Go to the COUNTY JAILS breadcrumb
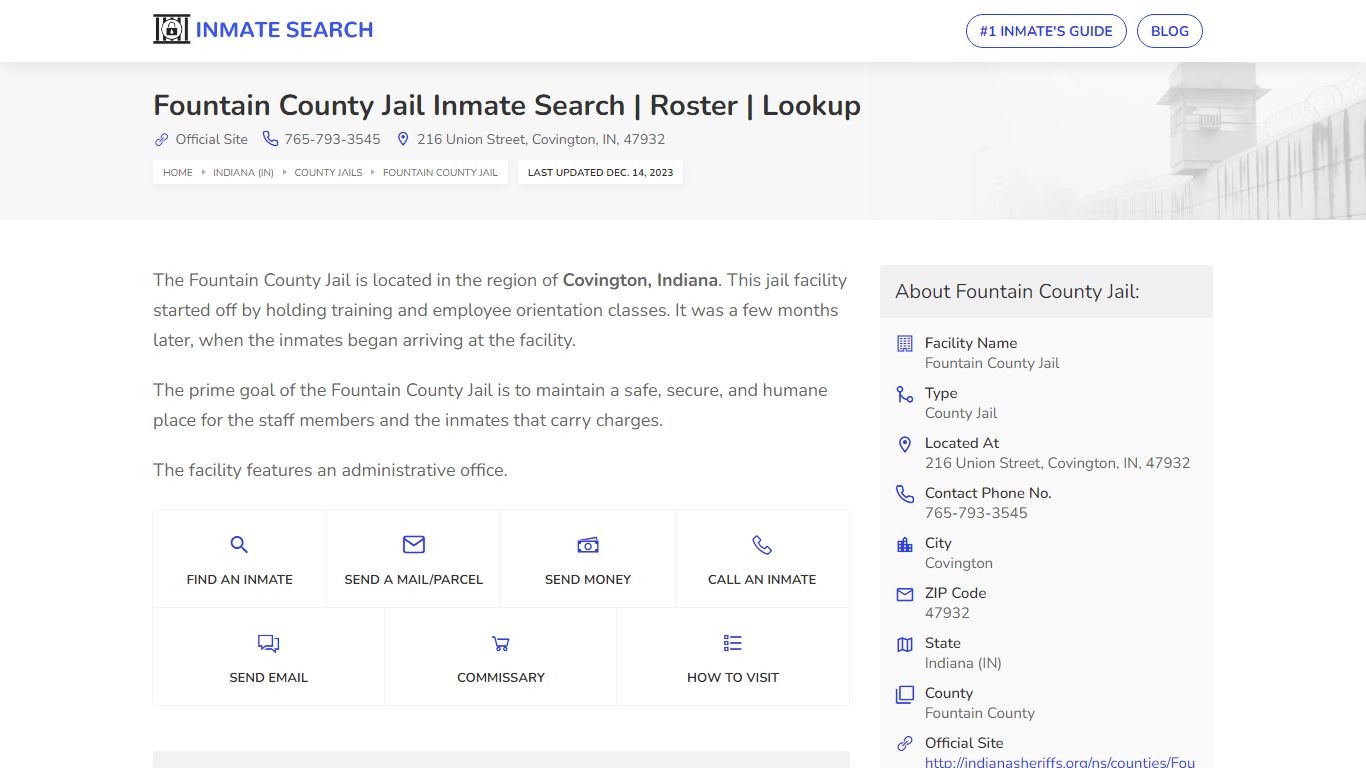1366x768 pixels. (x=328, y=172)
